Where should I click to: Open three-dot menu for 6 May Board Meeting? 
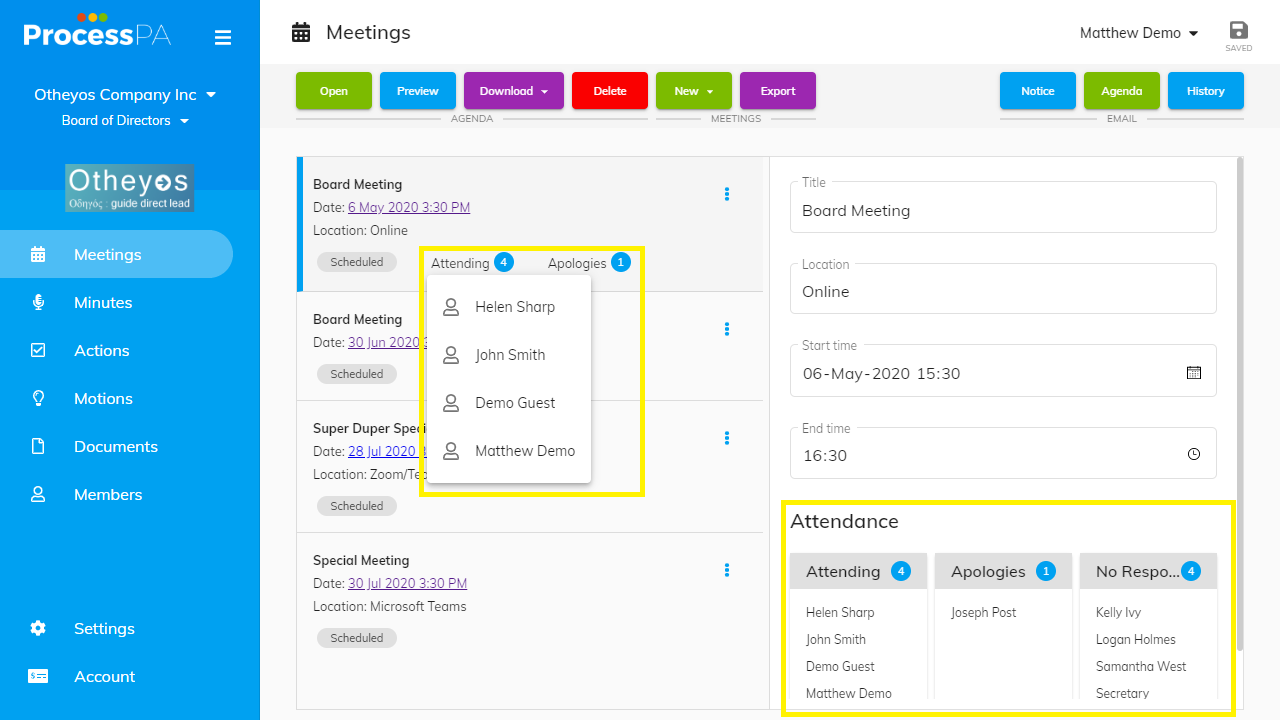pyautogui.click(x=727, y=194)
